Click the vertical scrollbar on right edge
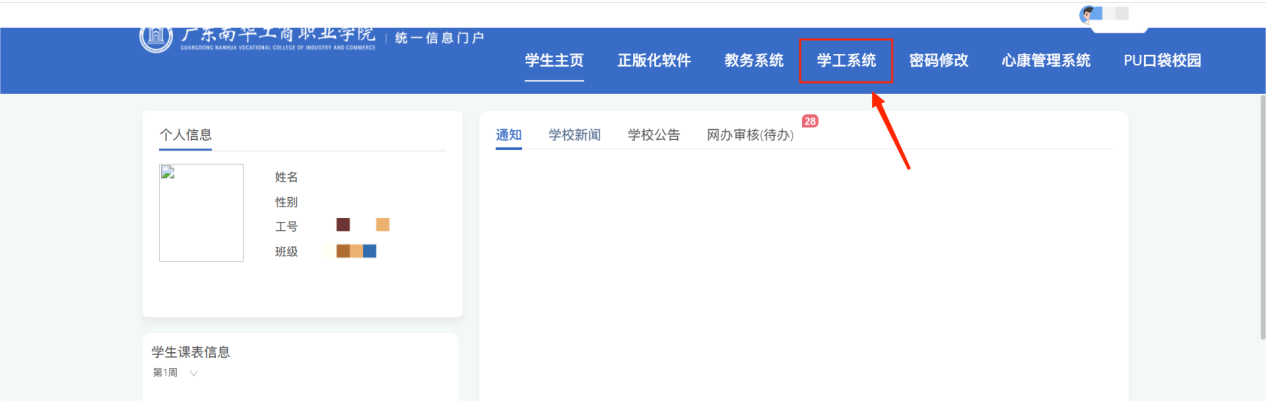Viewport: 1266px width, 401px height. point(1259,180)
